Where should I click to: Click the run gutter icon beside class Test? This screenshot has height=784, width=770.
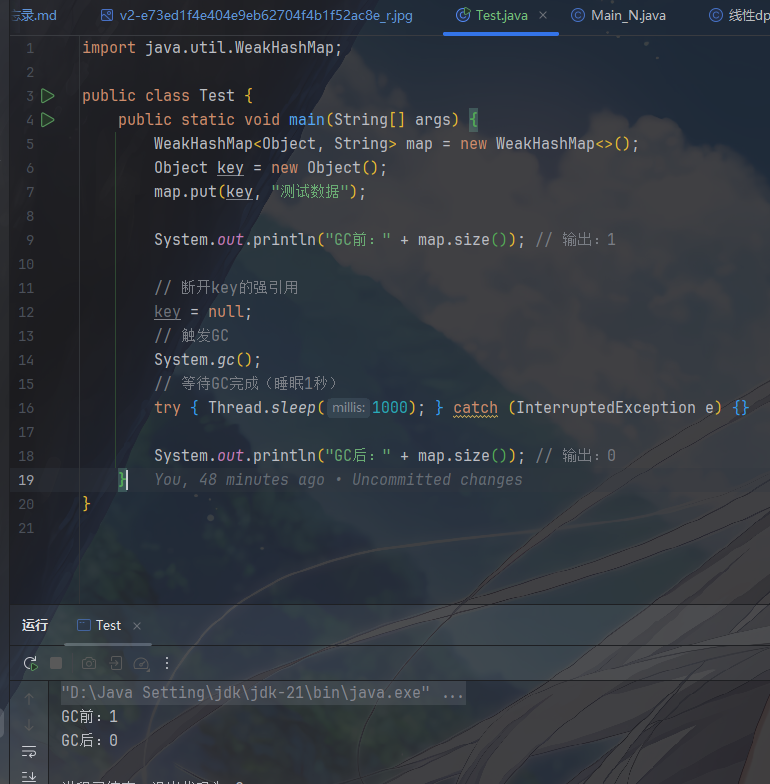click(48, 96)
